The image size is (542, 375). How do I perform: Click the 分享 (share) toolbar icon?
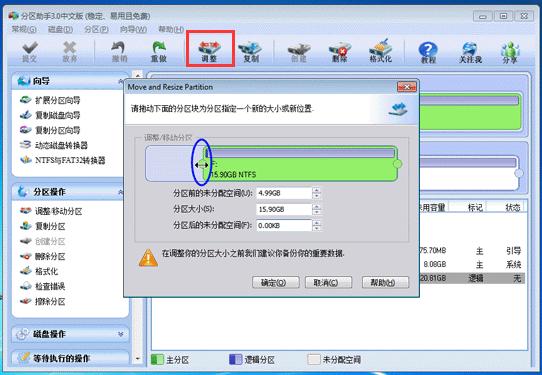point(510,53)
